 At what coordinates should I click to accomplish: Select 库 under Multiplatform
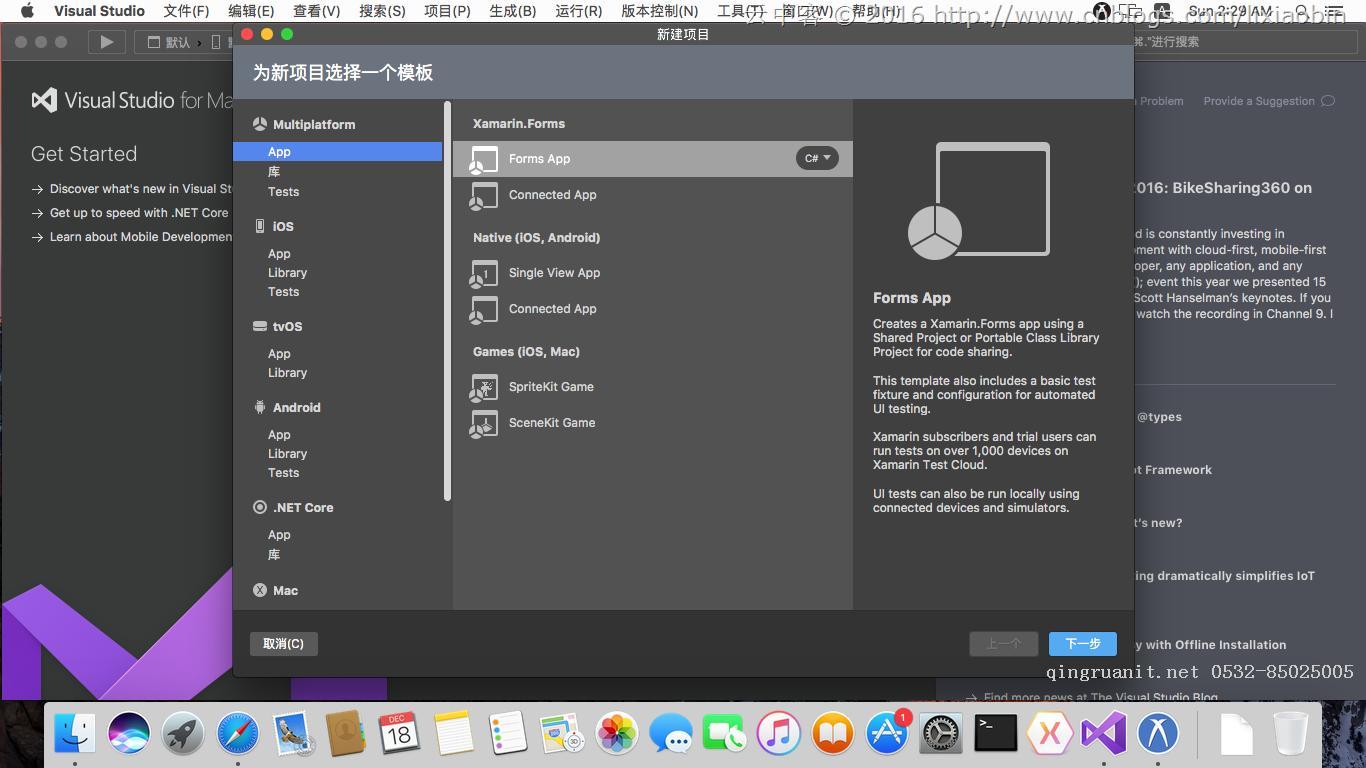click(274, 172)
